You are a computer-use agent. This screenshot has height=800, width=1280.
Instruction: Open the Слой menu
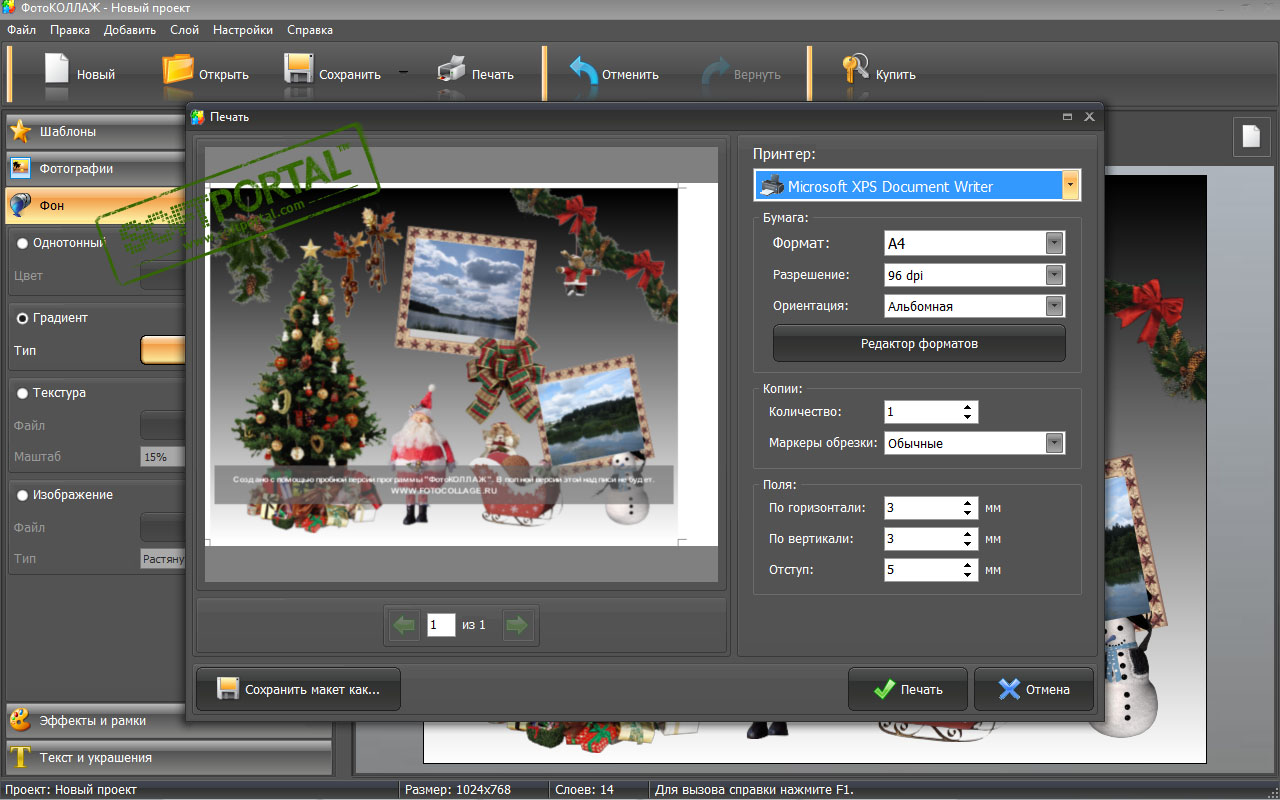[x=184, y=30]
